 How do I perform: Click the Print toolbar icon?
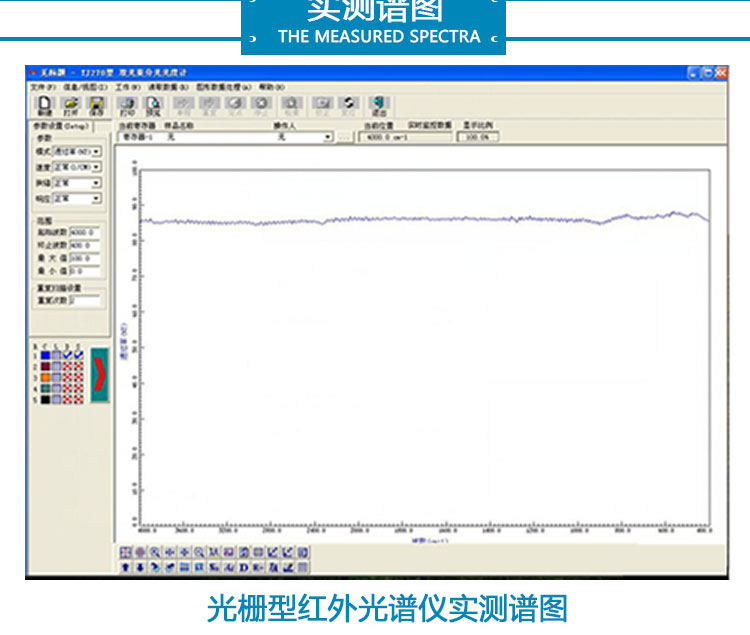coord(127,106)
